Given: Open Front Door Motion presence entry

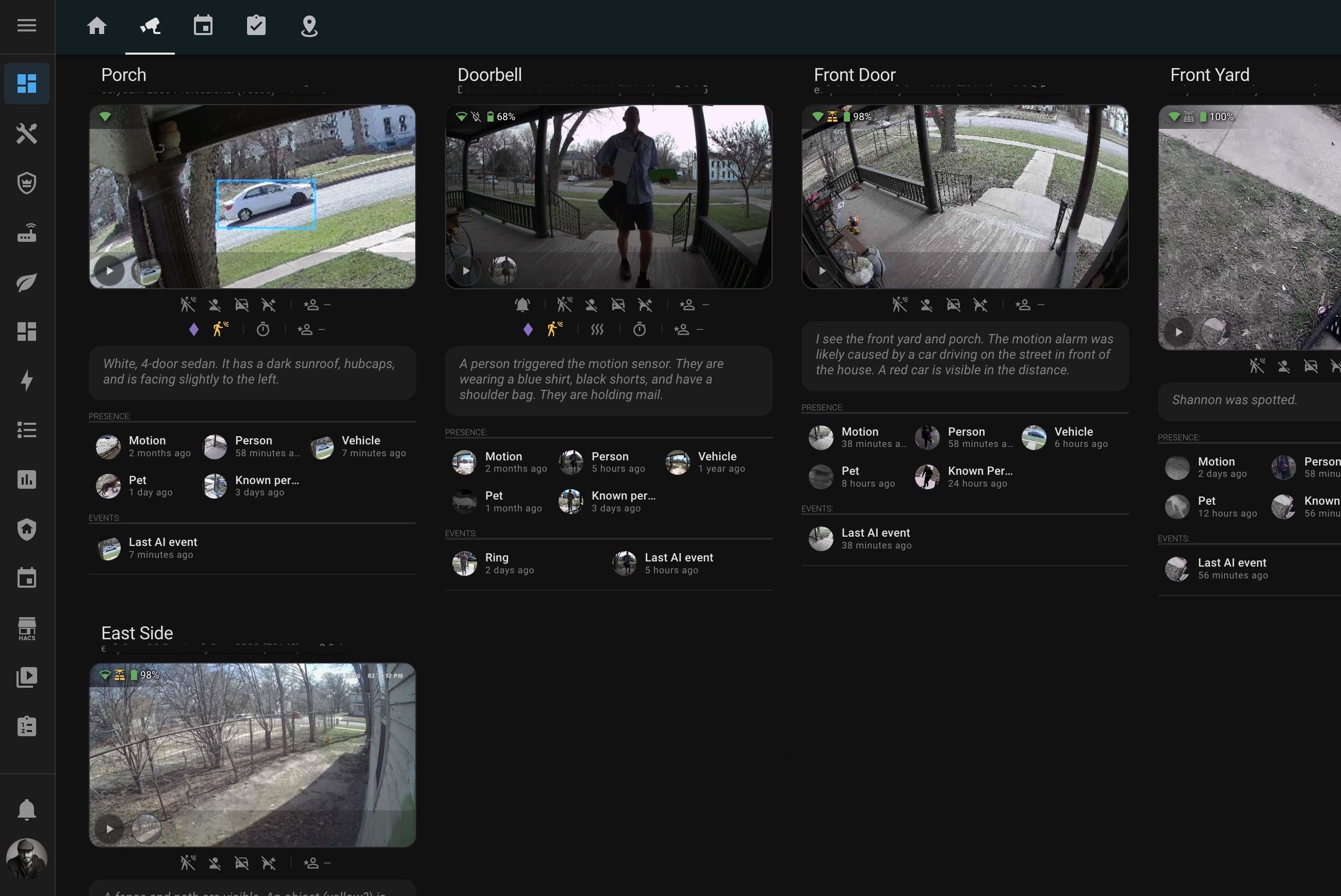Looking at the screenshot, I should pos(858,438).
